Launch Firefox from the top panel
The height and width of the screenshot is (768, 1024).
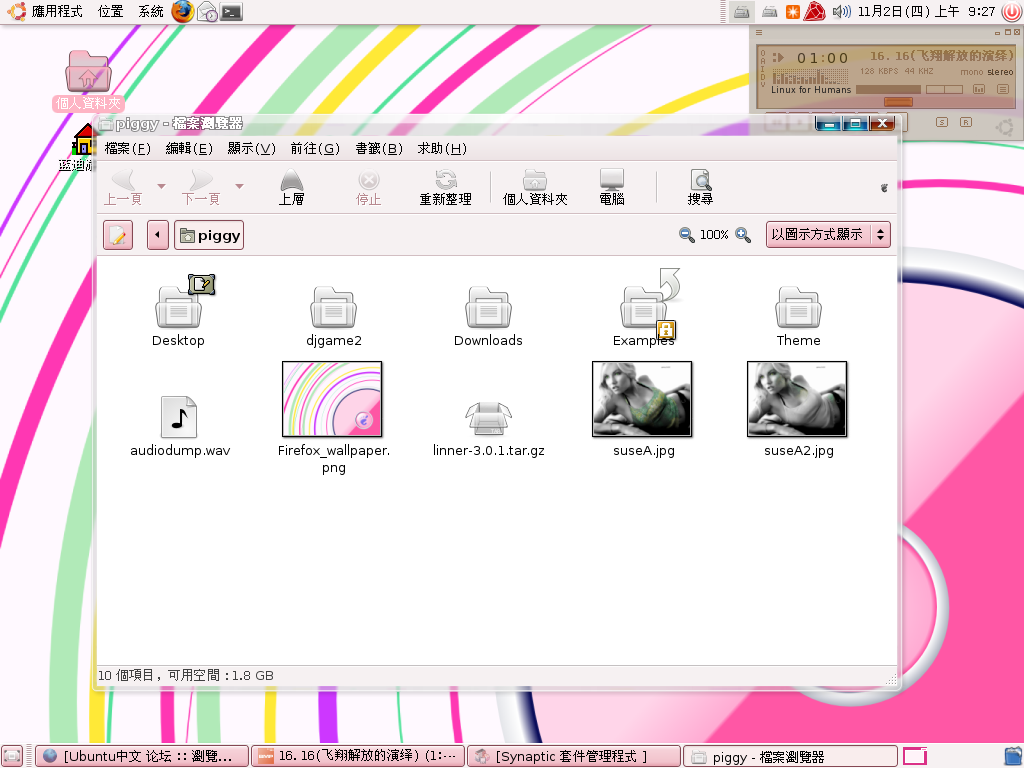click(183, 11)
